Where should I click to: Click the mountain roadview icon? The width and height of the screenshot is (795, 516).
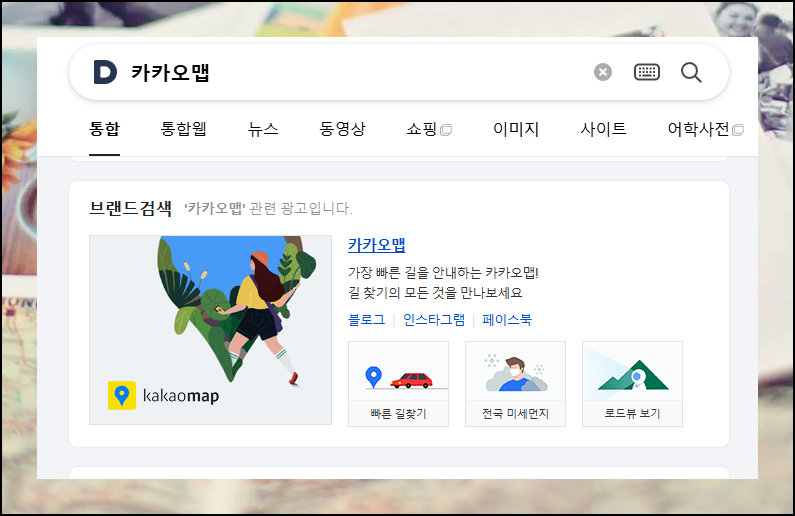pos(632,371)
